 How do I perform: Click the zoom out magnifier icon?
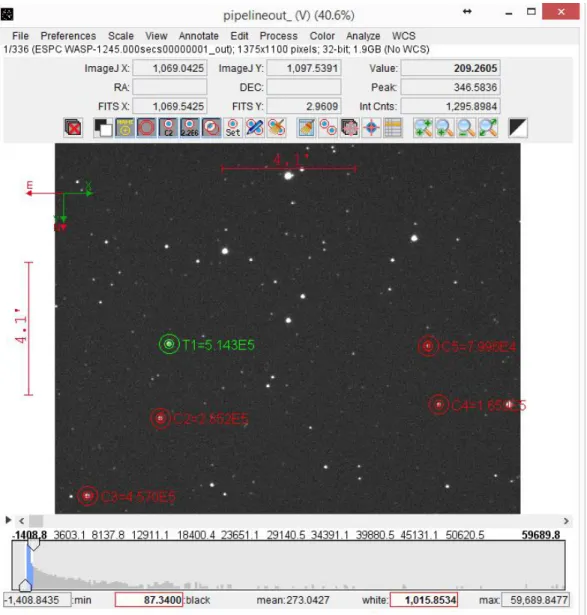coord(466,127)
